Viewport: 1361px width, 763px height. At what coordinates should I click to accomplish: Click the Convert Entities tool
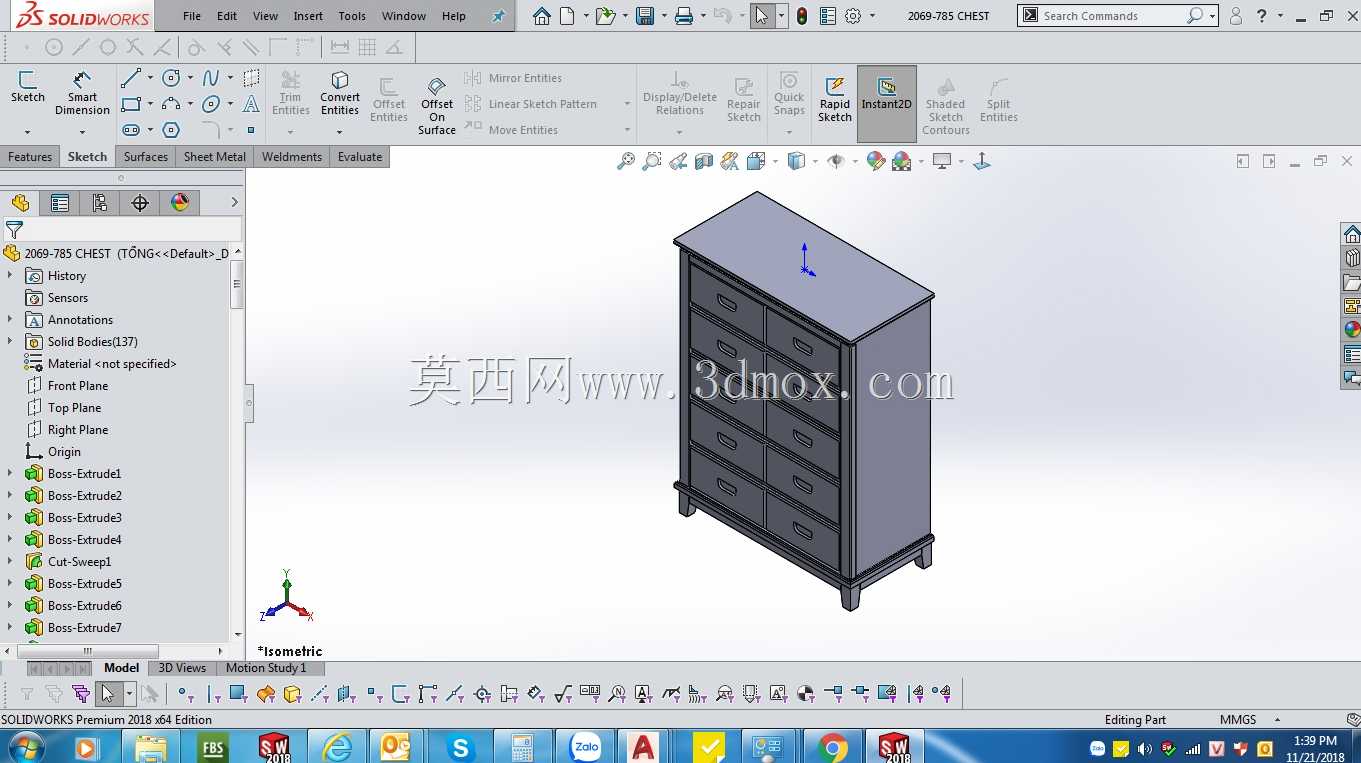pos(340,93)
